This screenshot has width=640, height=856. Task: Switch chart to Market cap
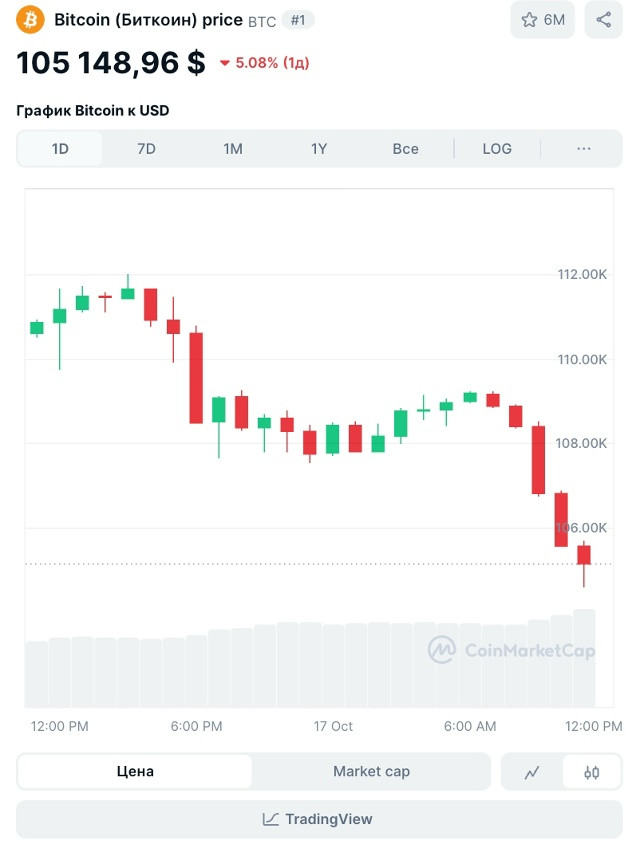click(x=371, y=772)
